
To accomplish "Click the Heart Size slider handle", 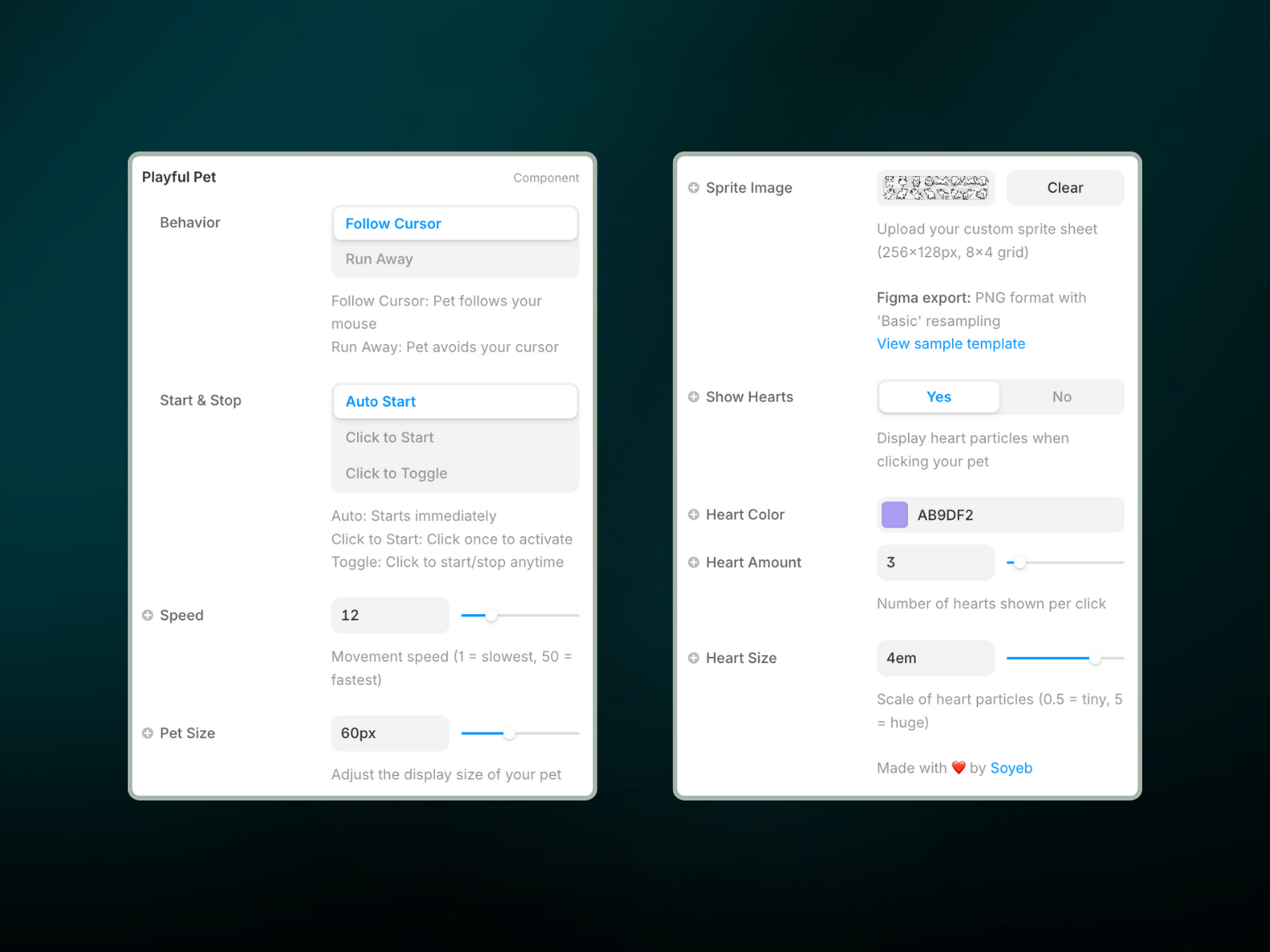I will point(1095,658).
